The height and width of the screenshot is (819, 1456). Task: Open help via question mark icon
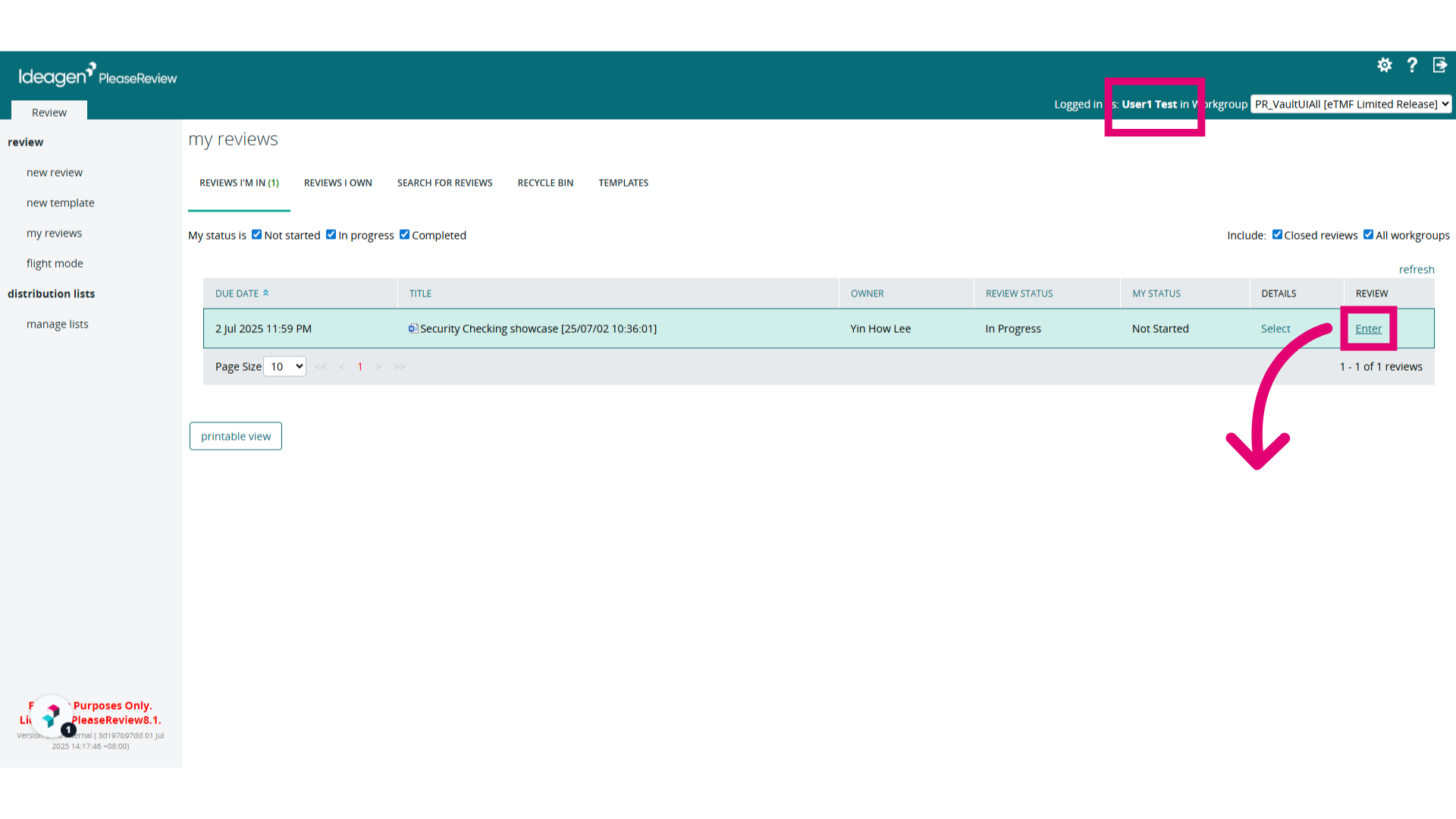(x=1412, y=65)
